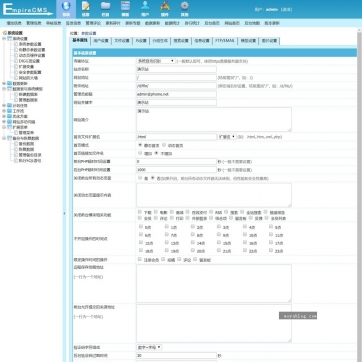This screenshot has height=362, width=362.
Task: Click the 首页文件扩展名 .html input
Action: pyautogui.click(x=176, y=137)
